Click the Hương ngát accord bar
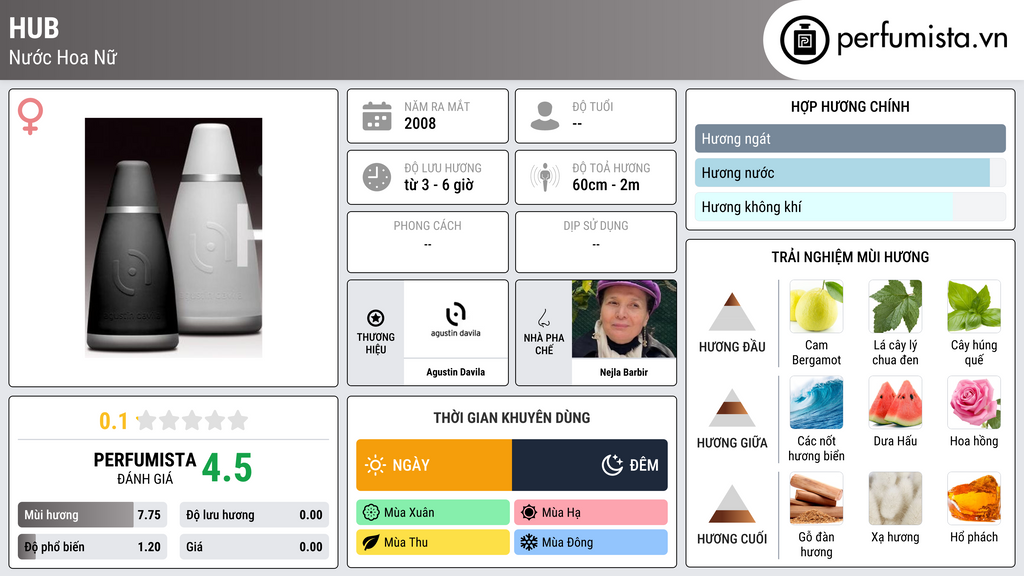This screenshot has height=576, width=1024. coord(850,138)
